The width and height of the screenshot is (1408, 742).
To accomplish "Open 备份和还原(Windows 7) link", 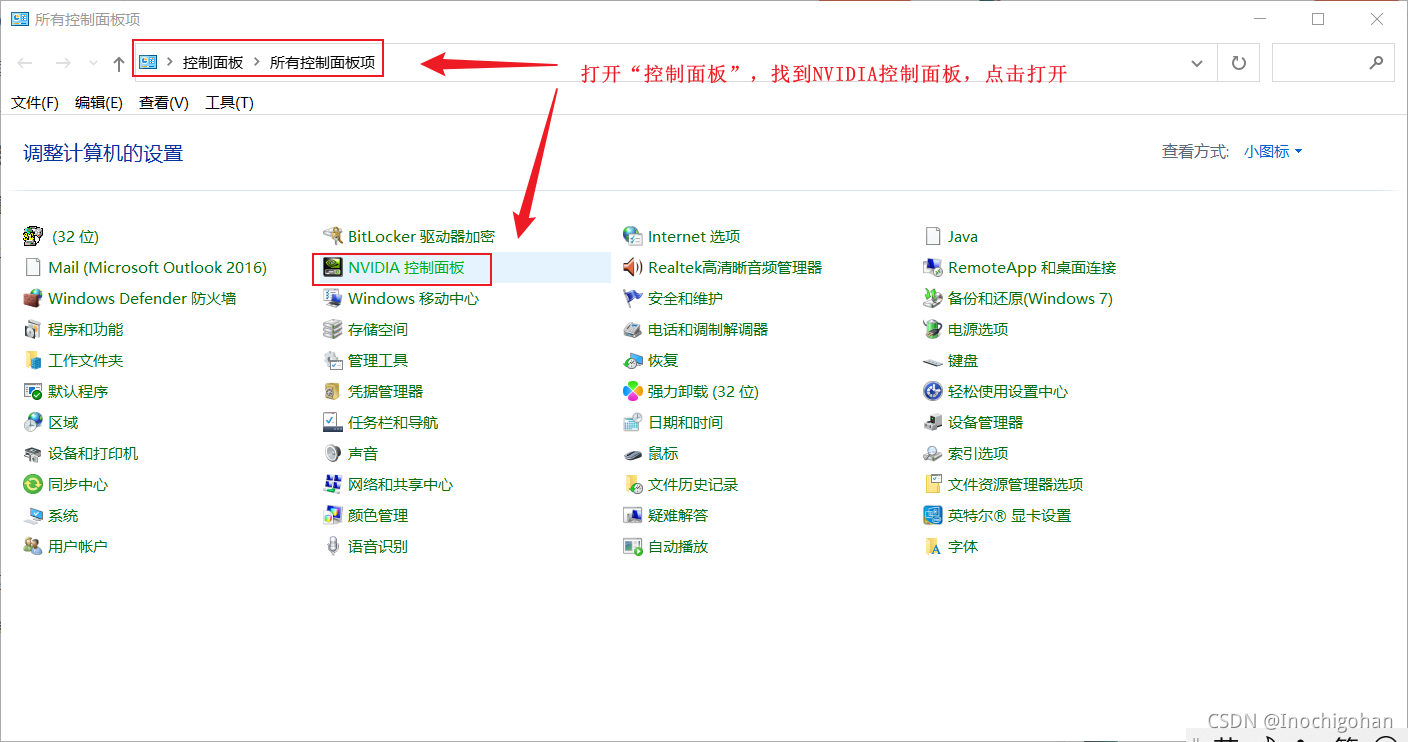I will pyautogui.click(x=1030, y=299).
